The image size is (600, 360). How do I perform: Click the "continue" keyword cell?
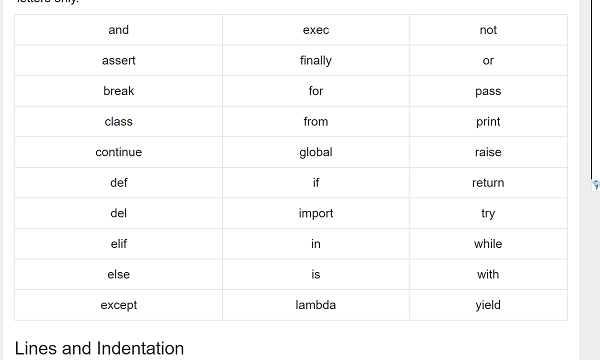click(119, 152)
